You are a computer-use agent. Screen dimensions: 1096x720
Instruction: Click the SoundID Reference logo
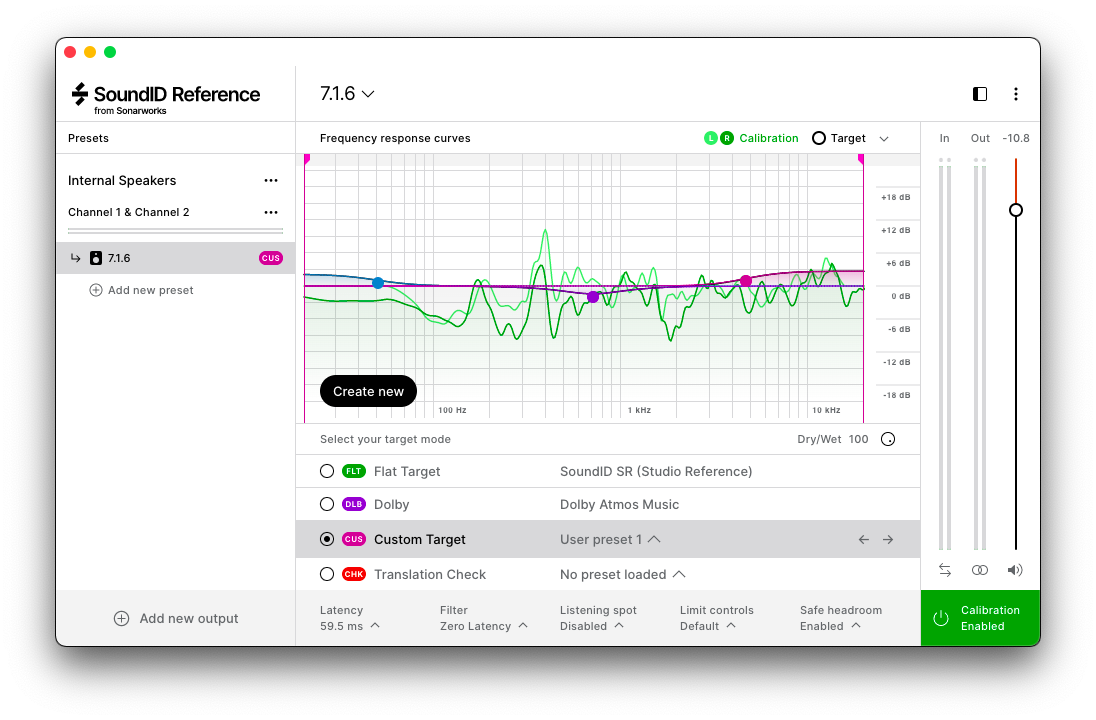coord(166,98)
